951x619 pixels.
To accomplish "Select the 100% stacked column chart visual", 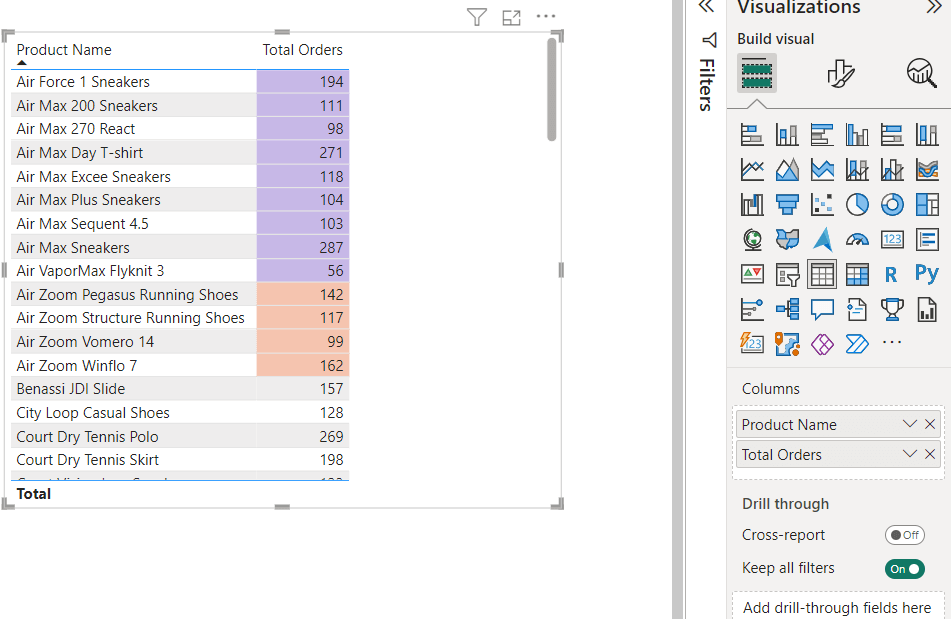I will [927, 135].
